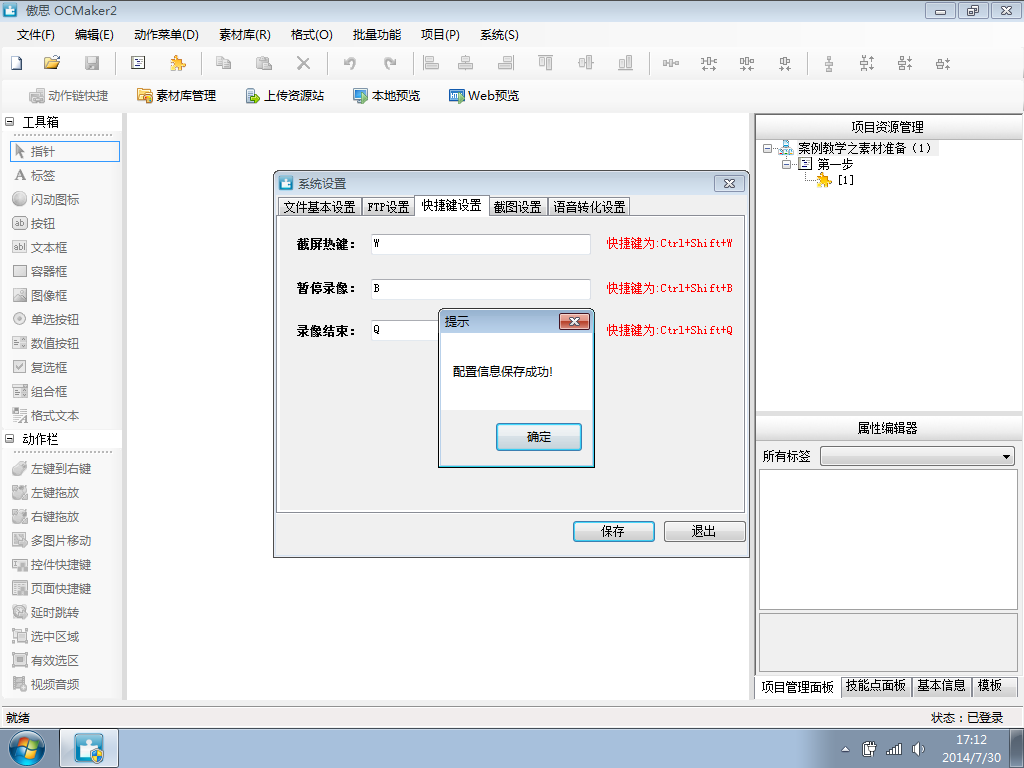Switch to the 技能点面板 tab
This screenshot has height=768, width=1024.
pos(876,686)
